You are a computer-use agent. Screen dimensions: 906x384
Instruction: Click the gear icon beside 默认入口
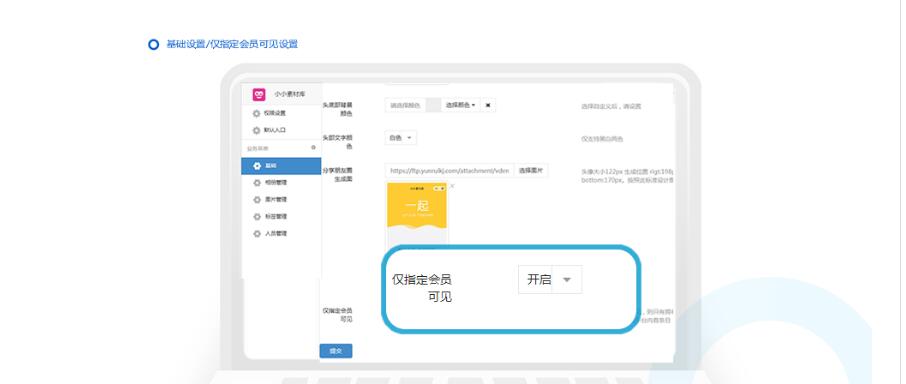pyautogui.click(x=257, y=131)
